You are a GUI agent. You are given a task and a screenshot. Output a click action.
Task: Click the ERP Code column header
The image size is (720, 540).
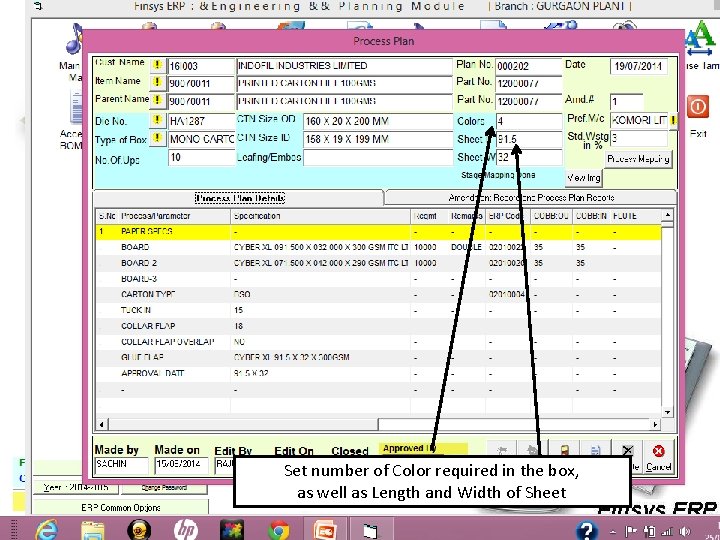pyautogui.click(x=508, y=216)
